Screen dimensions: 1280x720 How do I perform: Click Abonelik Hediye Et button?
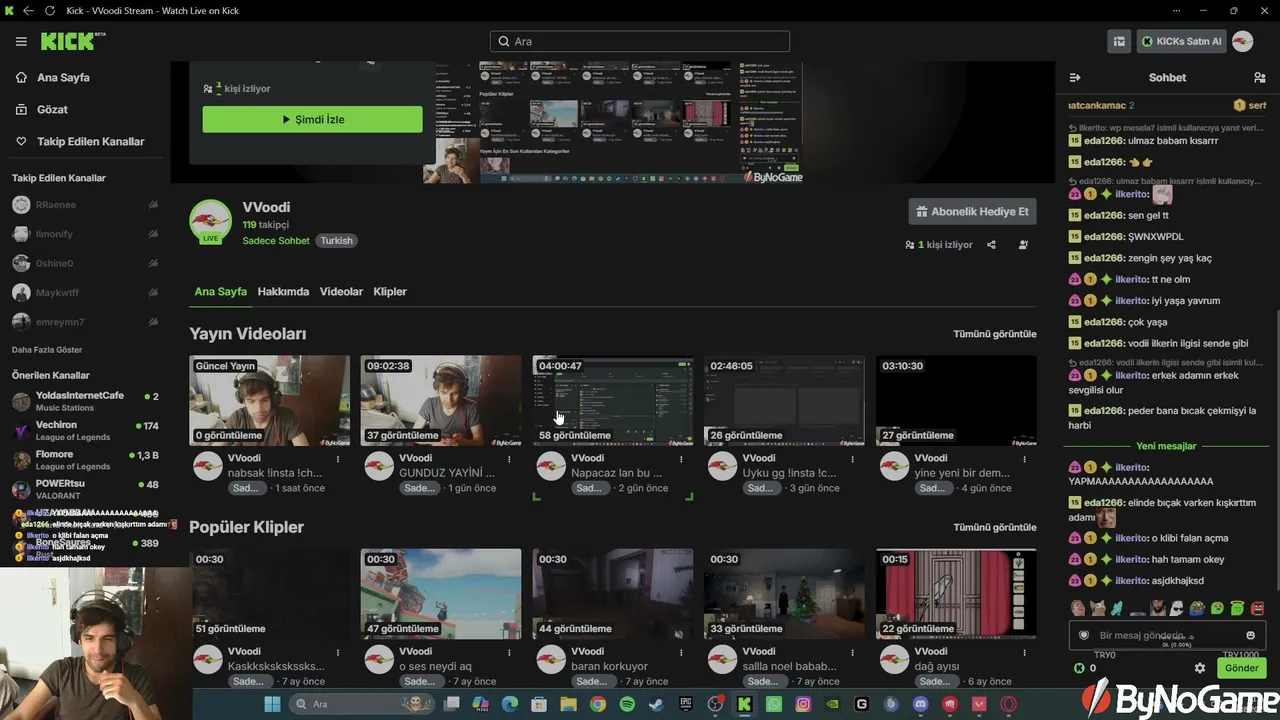(972, 212)
